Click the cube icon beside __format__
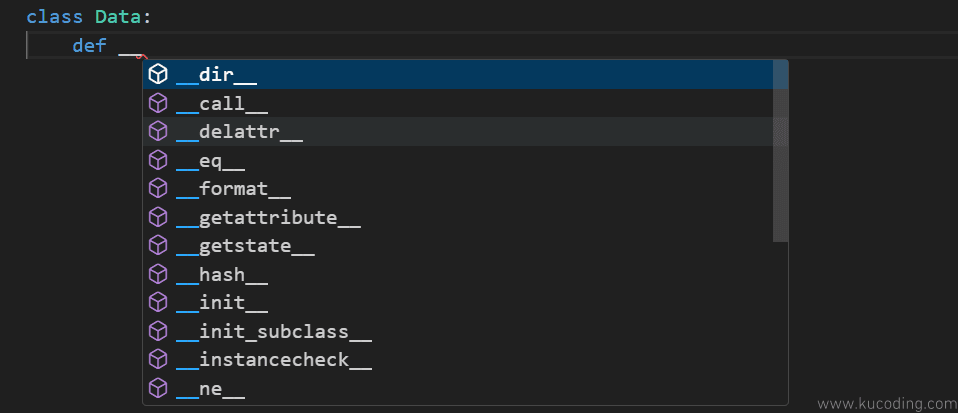The image size is (958, 413). pyautogui.click(x=158, y=188)
